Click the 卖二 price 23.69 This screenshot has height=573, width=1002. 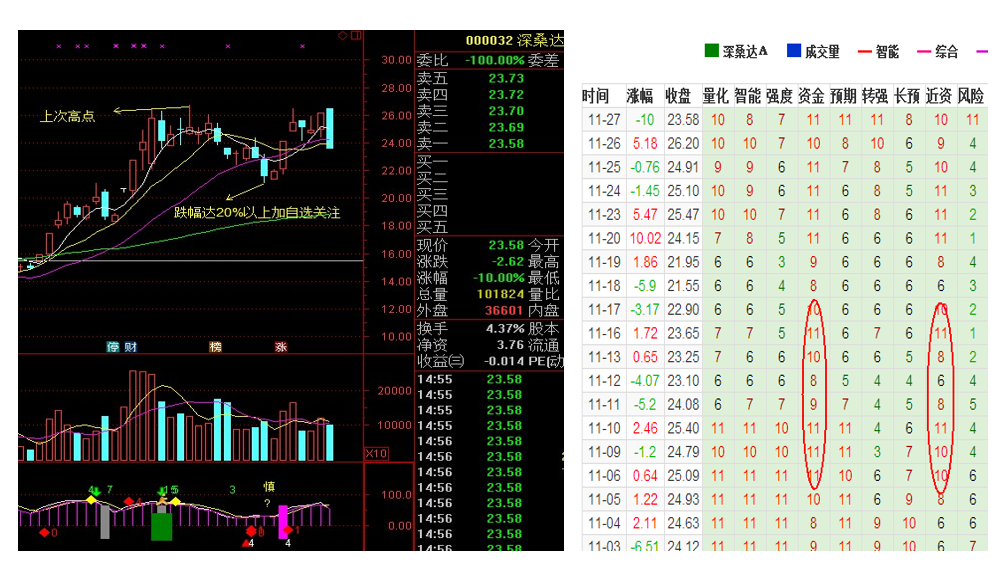506,127
